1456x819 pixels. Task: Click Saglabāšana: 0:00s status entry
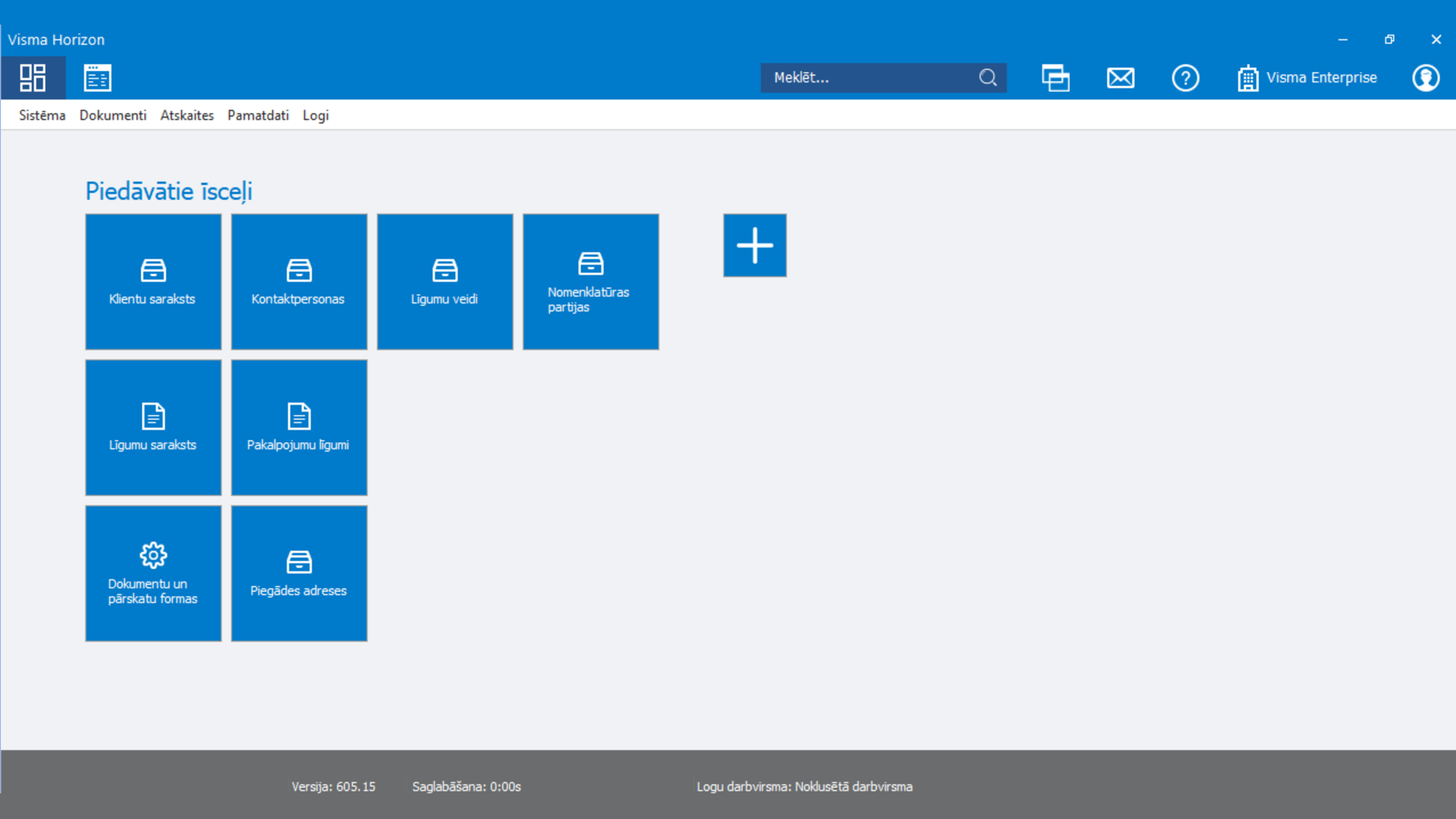coord(466,787)
